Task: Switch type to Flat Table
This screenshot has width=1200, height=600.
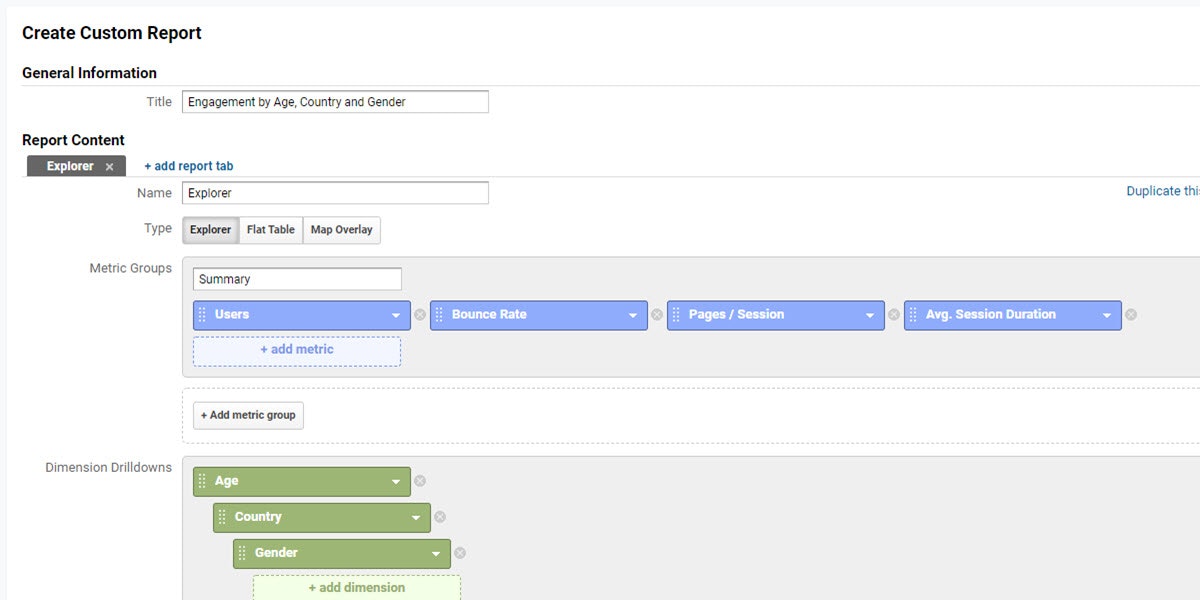Action: [x=271, y=230]
